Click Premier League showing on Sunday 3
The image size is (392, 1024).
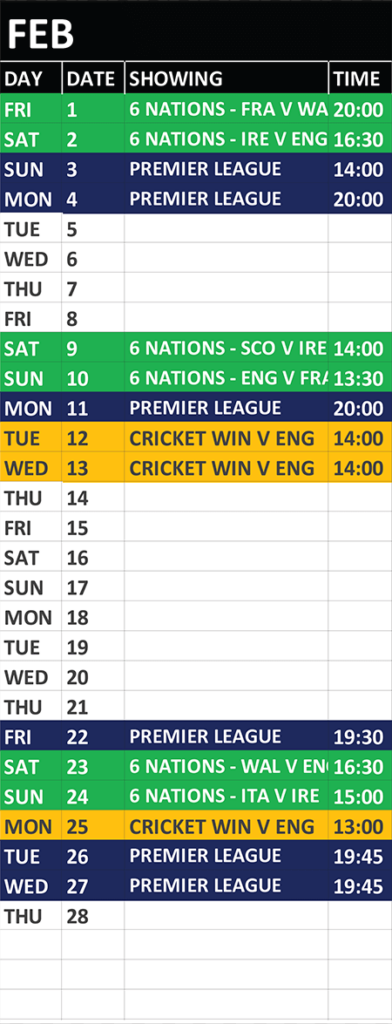tap(226, 169)
